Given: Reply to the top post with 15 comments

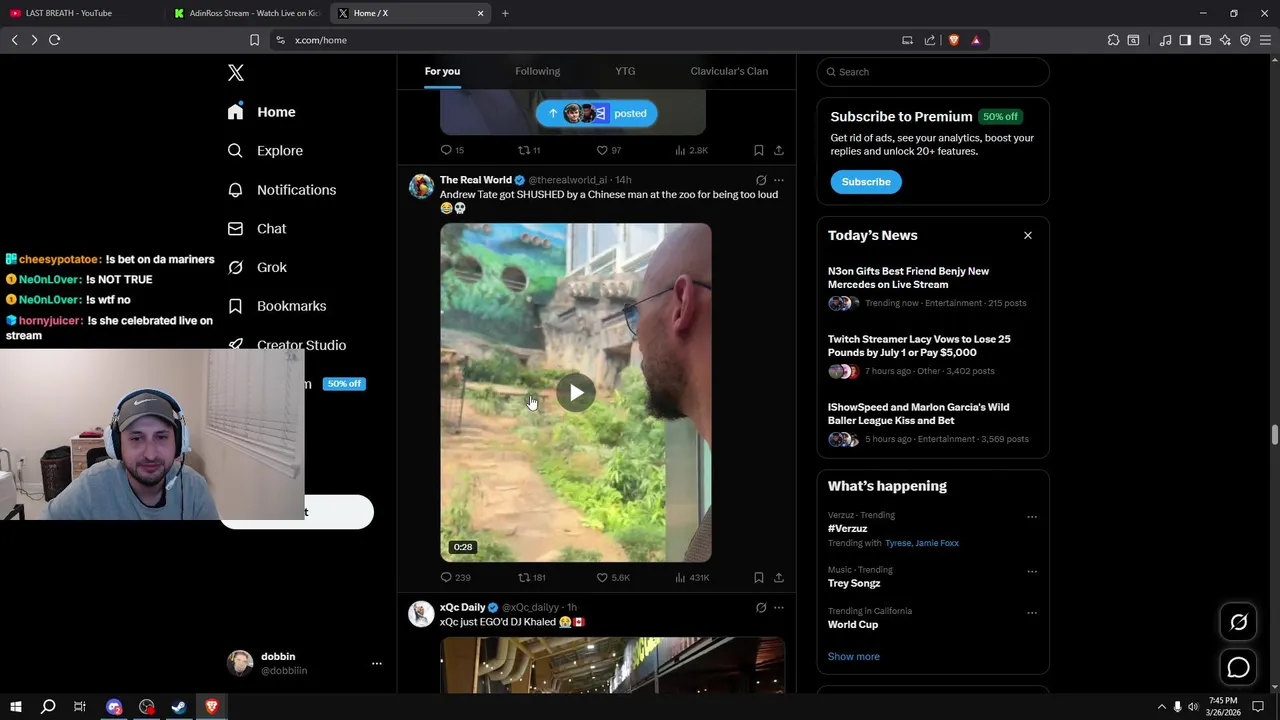Looking at the screenshot, I should point(452,150).
